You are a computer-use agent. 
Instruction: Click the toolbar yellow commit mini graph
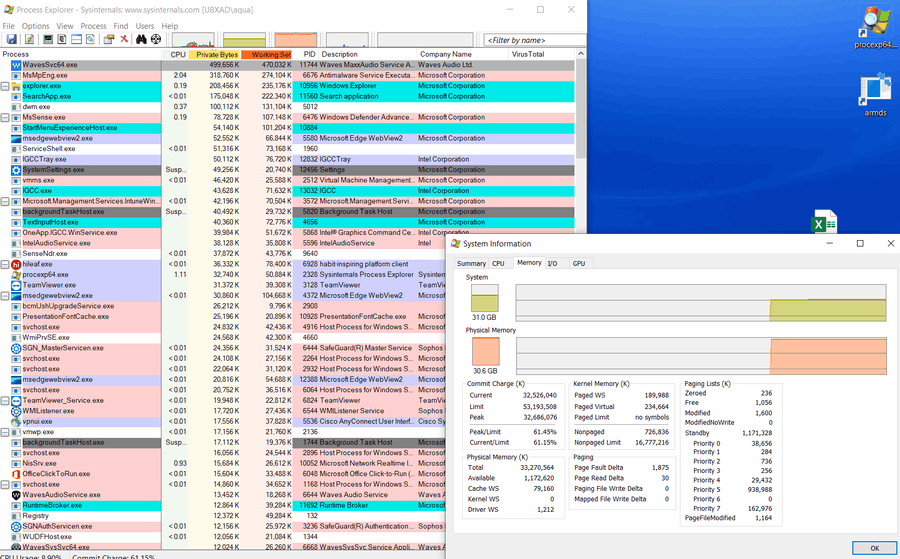click(245, 40)
